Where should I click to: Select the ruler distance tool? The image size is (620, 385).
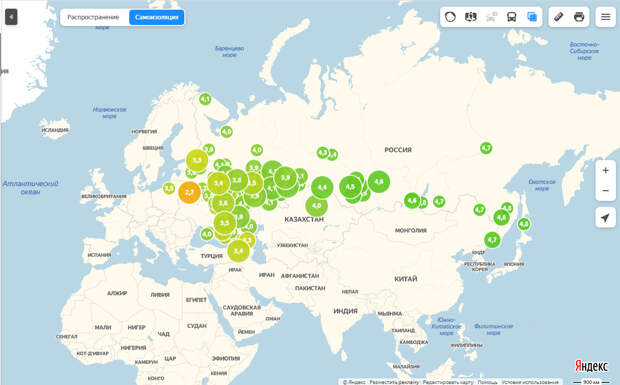pyautogui.click(x=558, y=17)
